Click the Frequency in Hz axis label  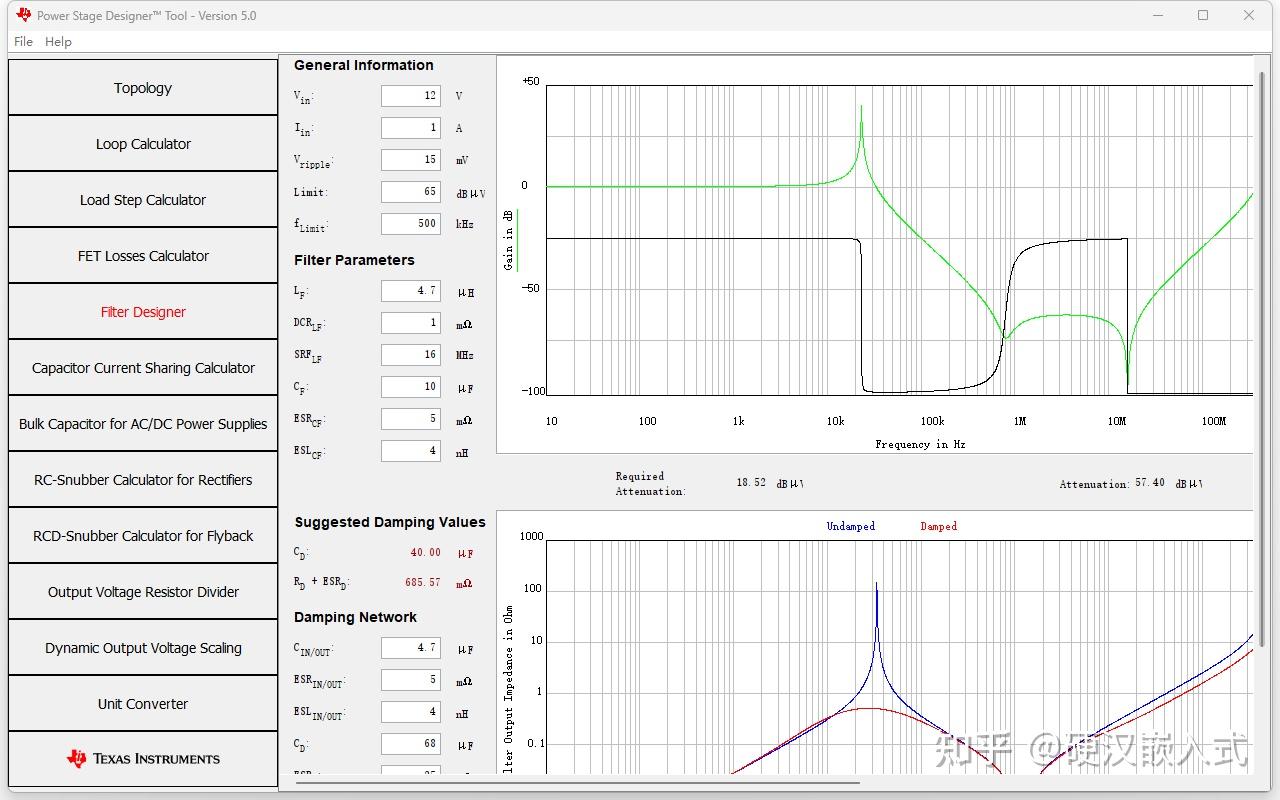920,444
